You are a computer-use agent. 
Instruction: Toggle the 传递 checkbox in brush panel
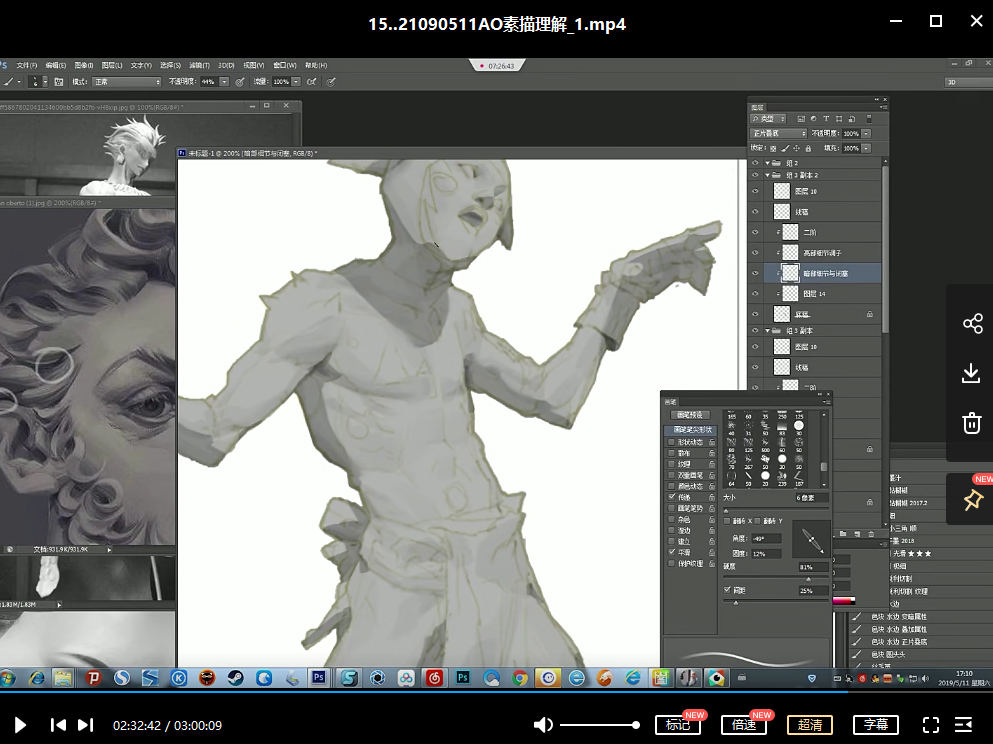pos(672,497)
